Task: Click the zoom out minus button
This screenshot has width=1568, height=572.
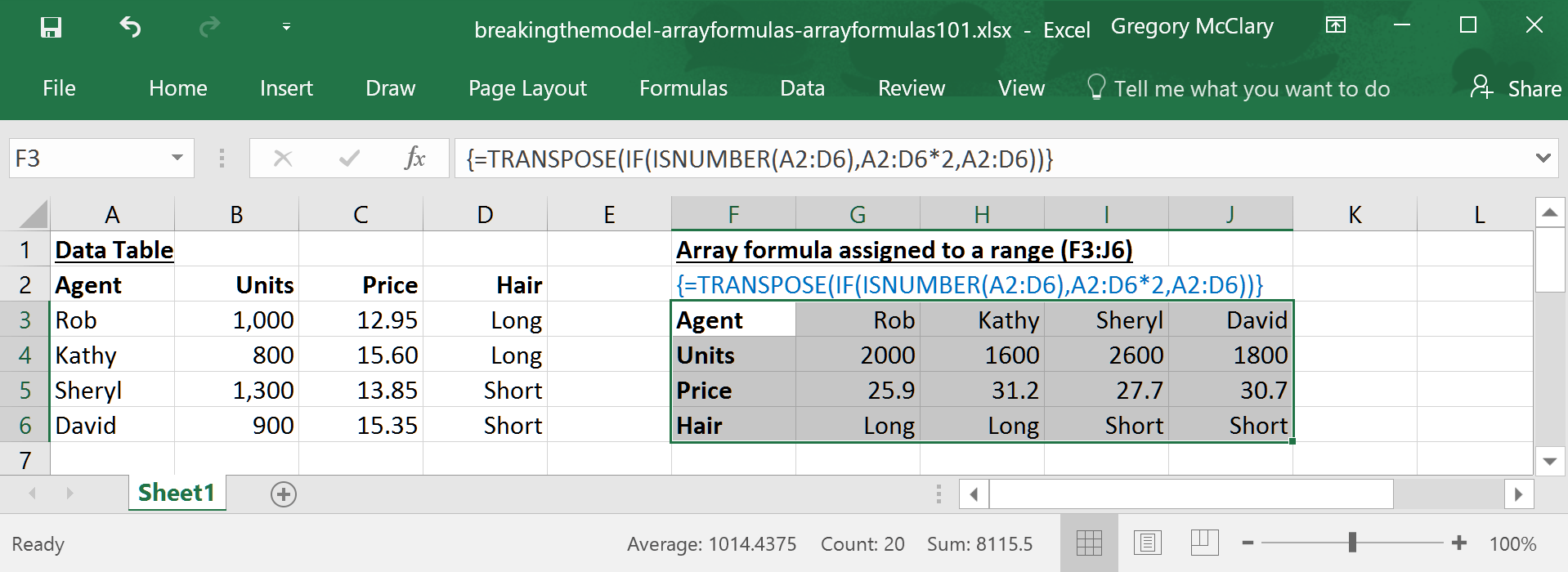Action: click(x=1248, y=543)
